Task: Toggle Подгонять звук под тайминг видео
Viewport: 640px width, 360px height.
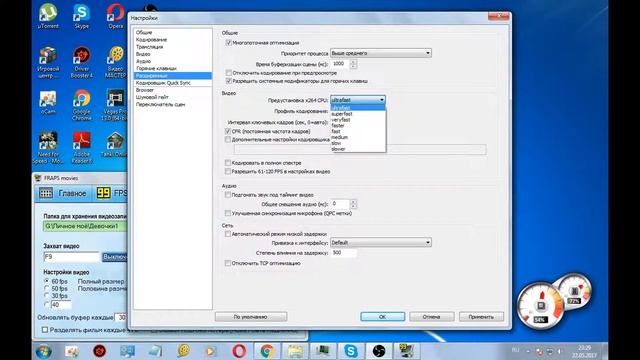Action: pos(228,195)
